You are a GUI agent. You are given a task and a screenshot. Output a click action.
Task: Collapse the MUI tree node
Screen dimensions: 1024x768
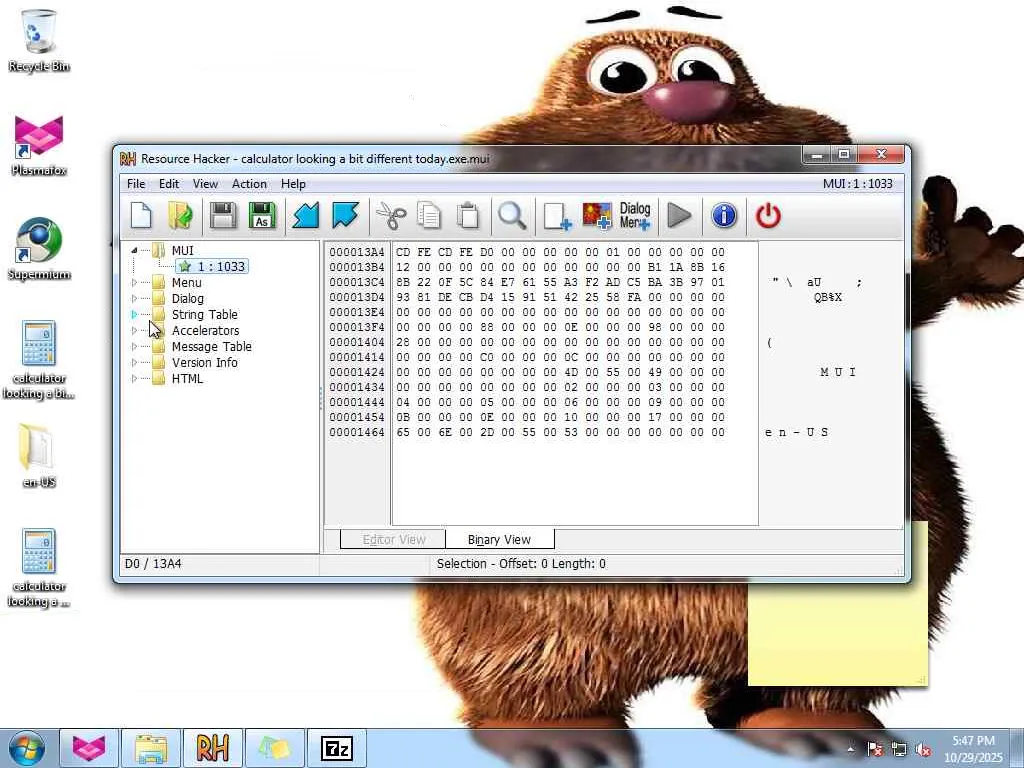coord(134,250)
